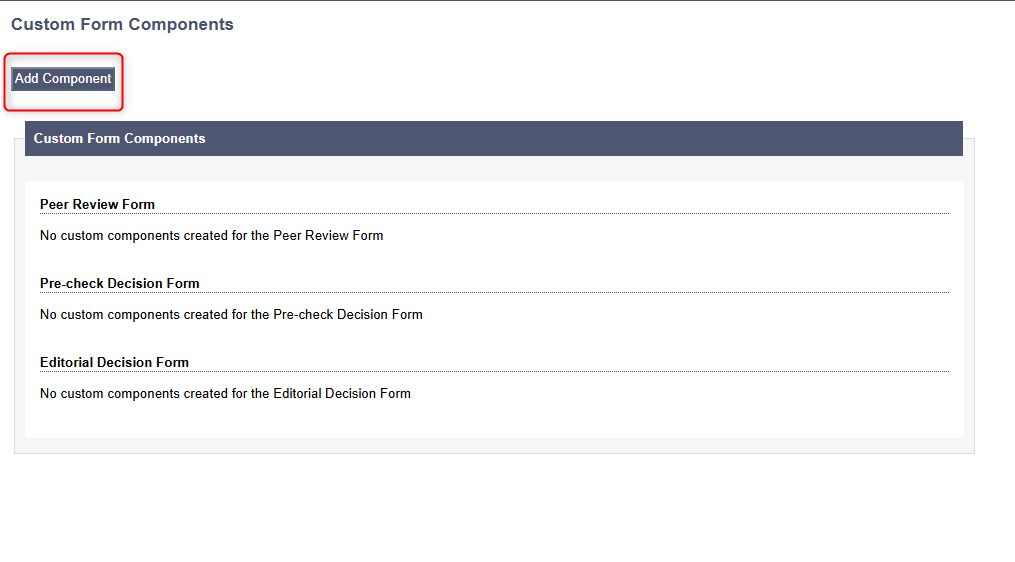Click the empty white area below Editorial Decision message

tap(500, 420)
